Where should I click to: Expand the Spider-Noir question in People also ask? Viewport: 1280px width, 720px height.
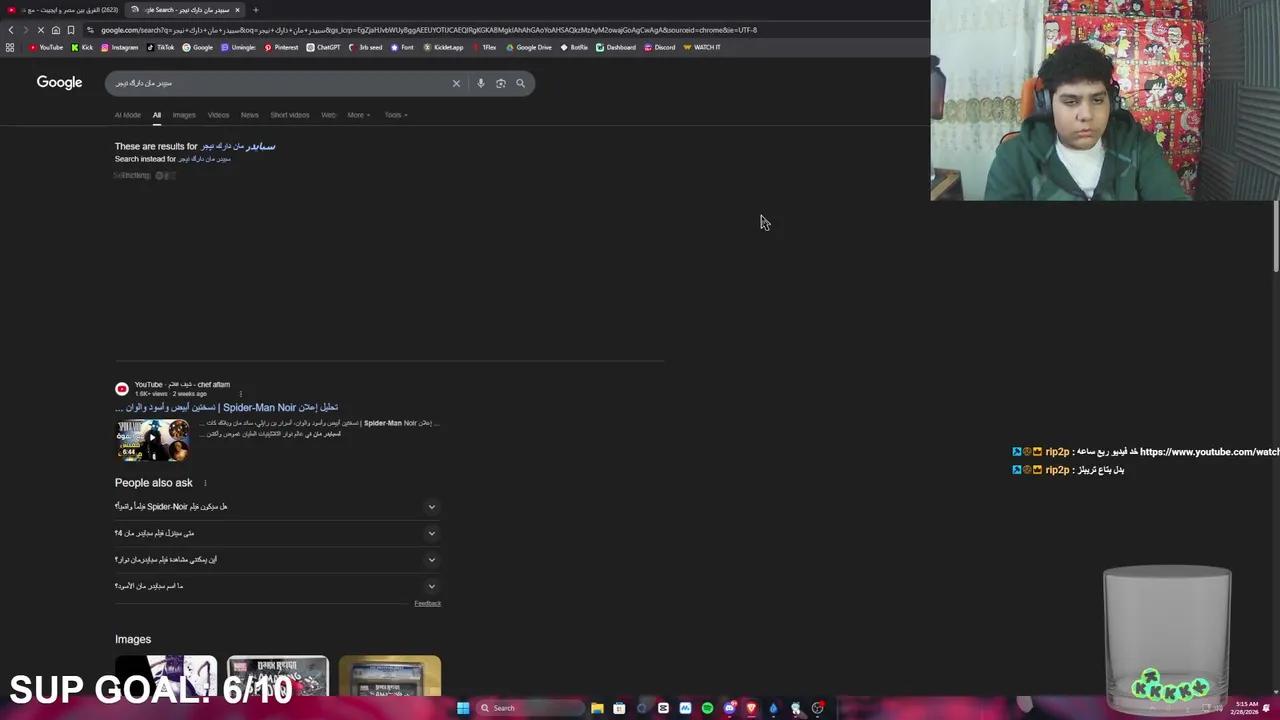pyautogui.click(x=277, y=506)
